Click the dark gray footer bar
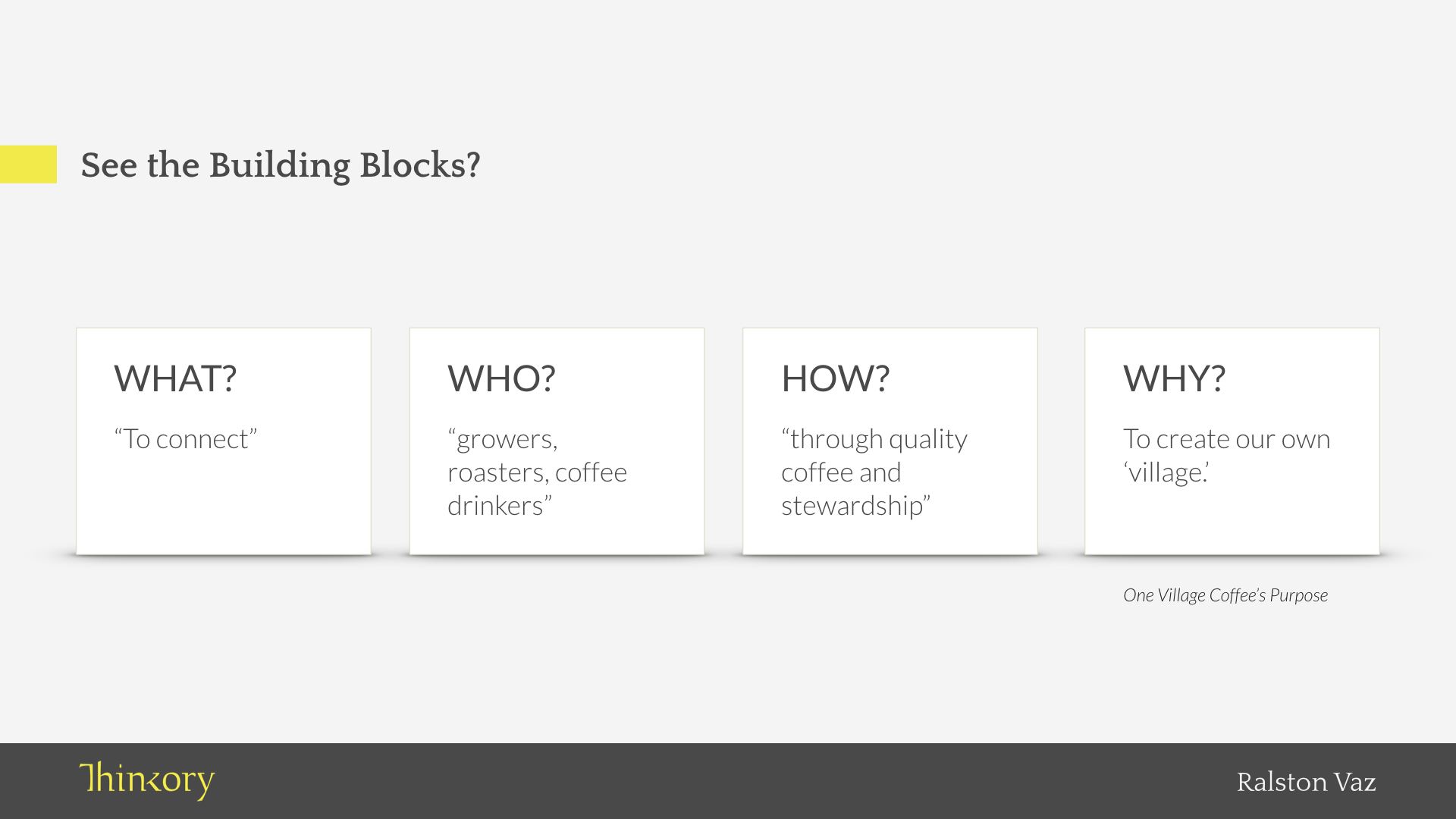Viewport: 1456px width, 819px height. (728, 781)
